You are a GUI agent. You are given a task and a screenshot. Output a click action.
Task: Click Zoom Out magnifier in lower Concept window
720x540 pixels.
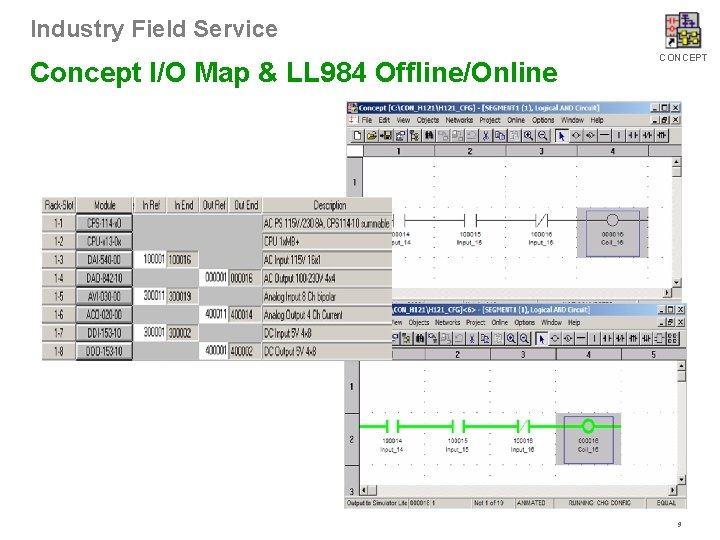524,339
